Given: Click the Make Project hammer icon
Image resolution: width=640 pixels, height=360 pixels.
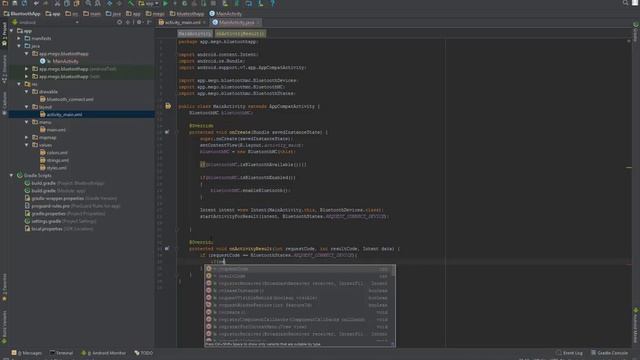Looking at the screenshot, I should pyautogui.click(x=131, y=3).
